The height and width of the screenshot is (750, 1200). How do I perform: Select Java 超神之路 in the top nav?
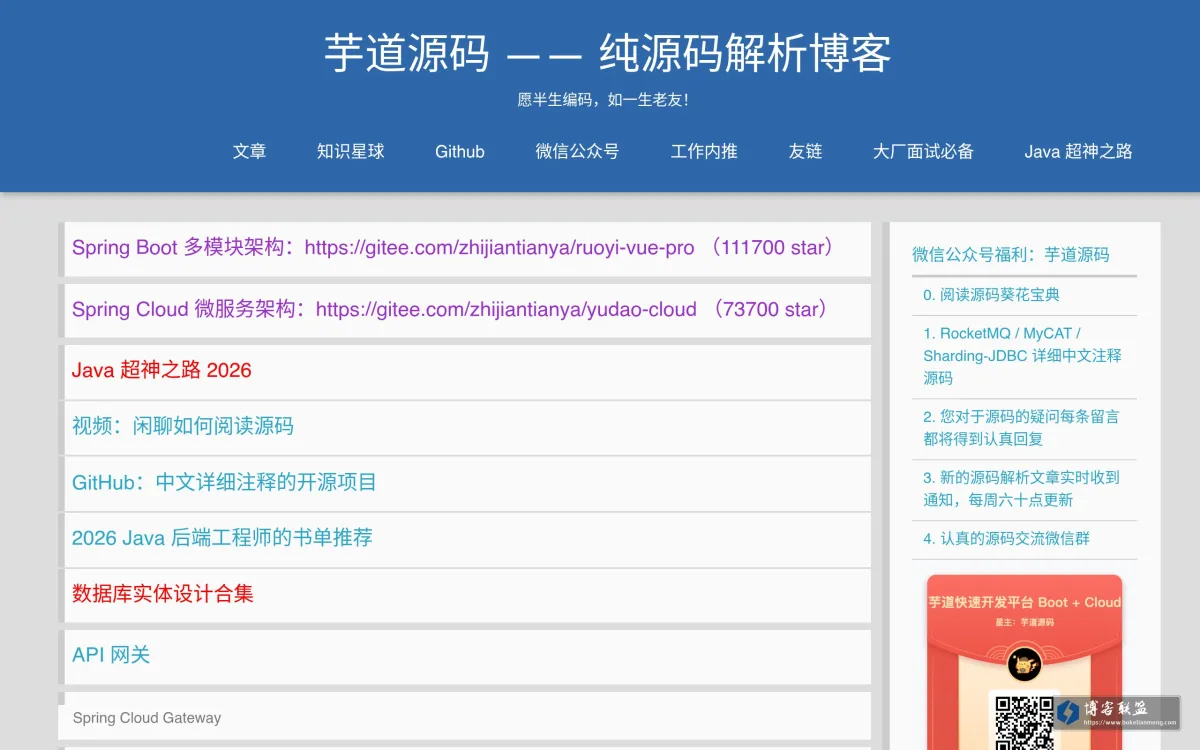(1078, 151)
